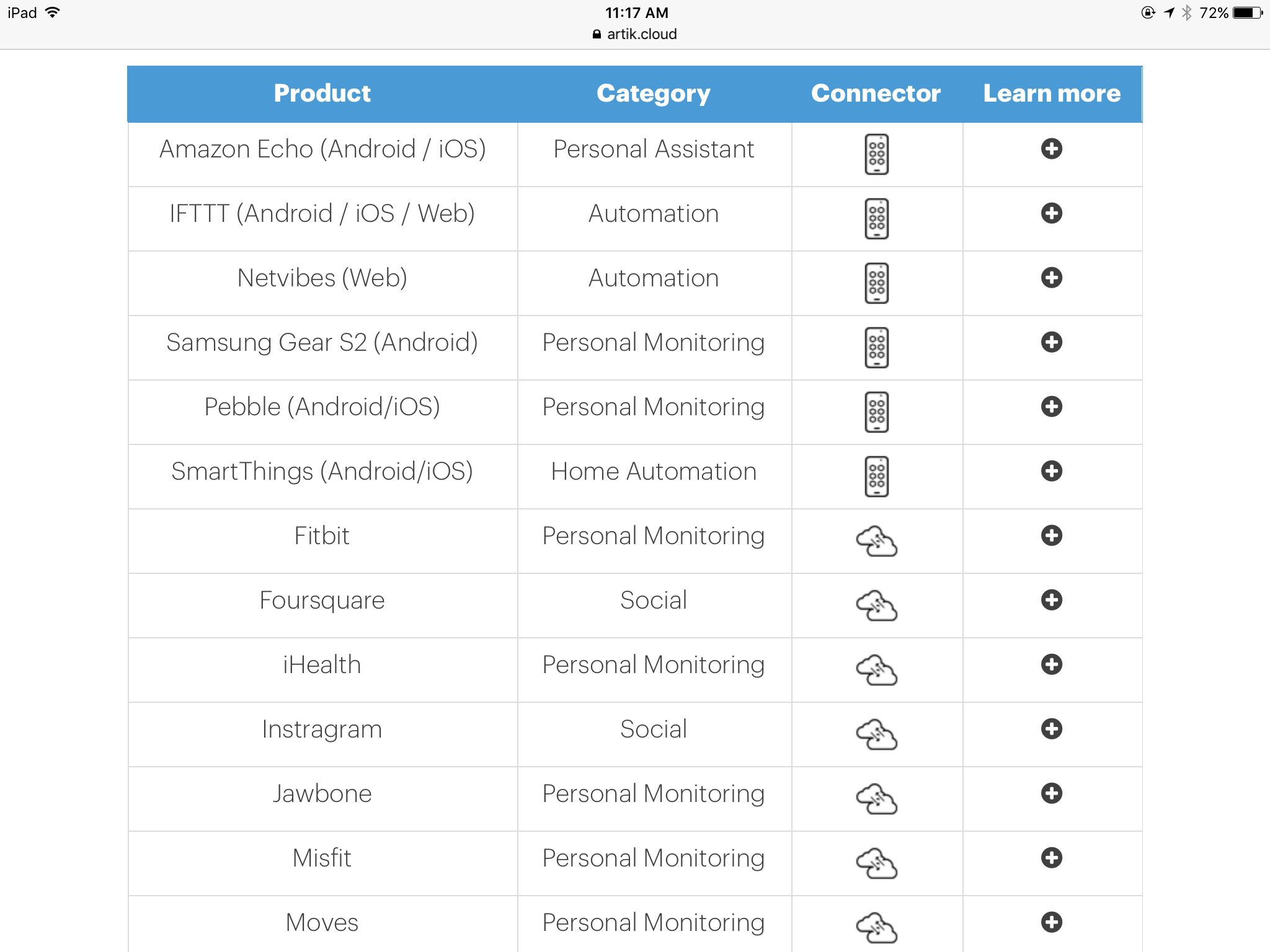The width and height of the screenshot is (1270, 952).
Task: Select the Foursquare product name
Action: [x=322, y=601]
